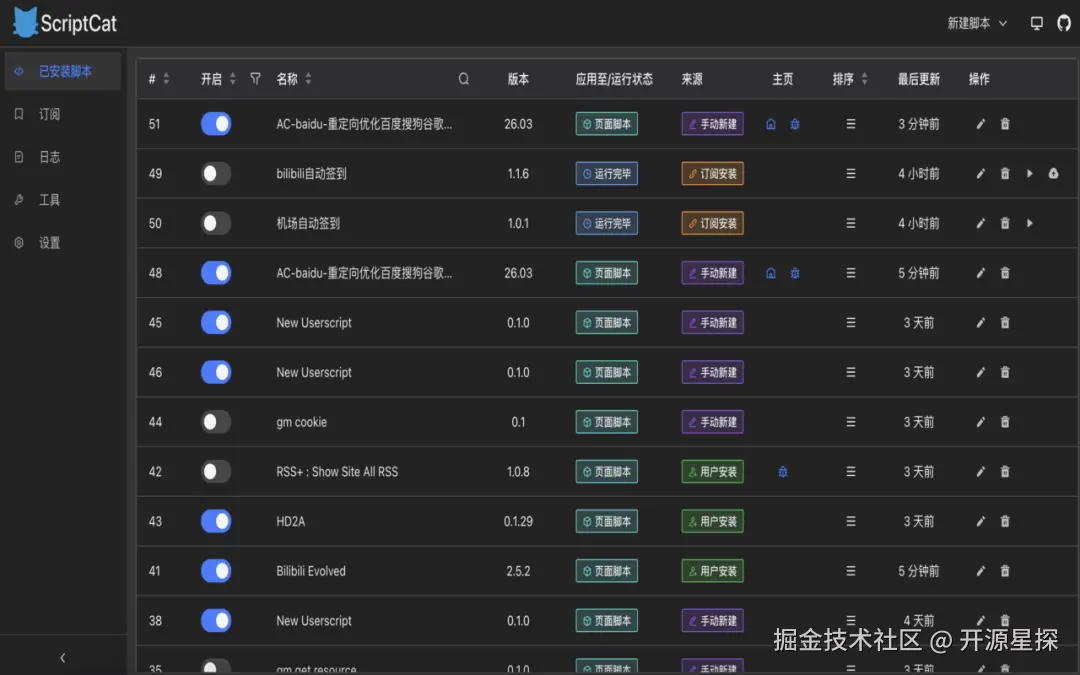This screenshot has width=1080, height=675.
Task: Click the monitor icon in the top toolbar
Action: (1037, 22)
